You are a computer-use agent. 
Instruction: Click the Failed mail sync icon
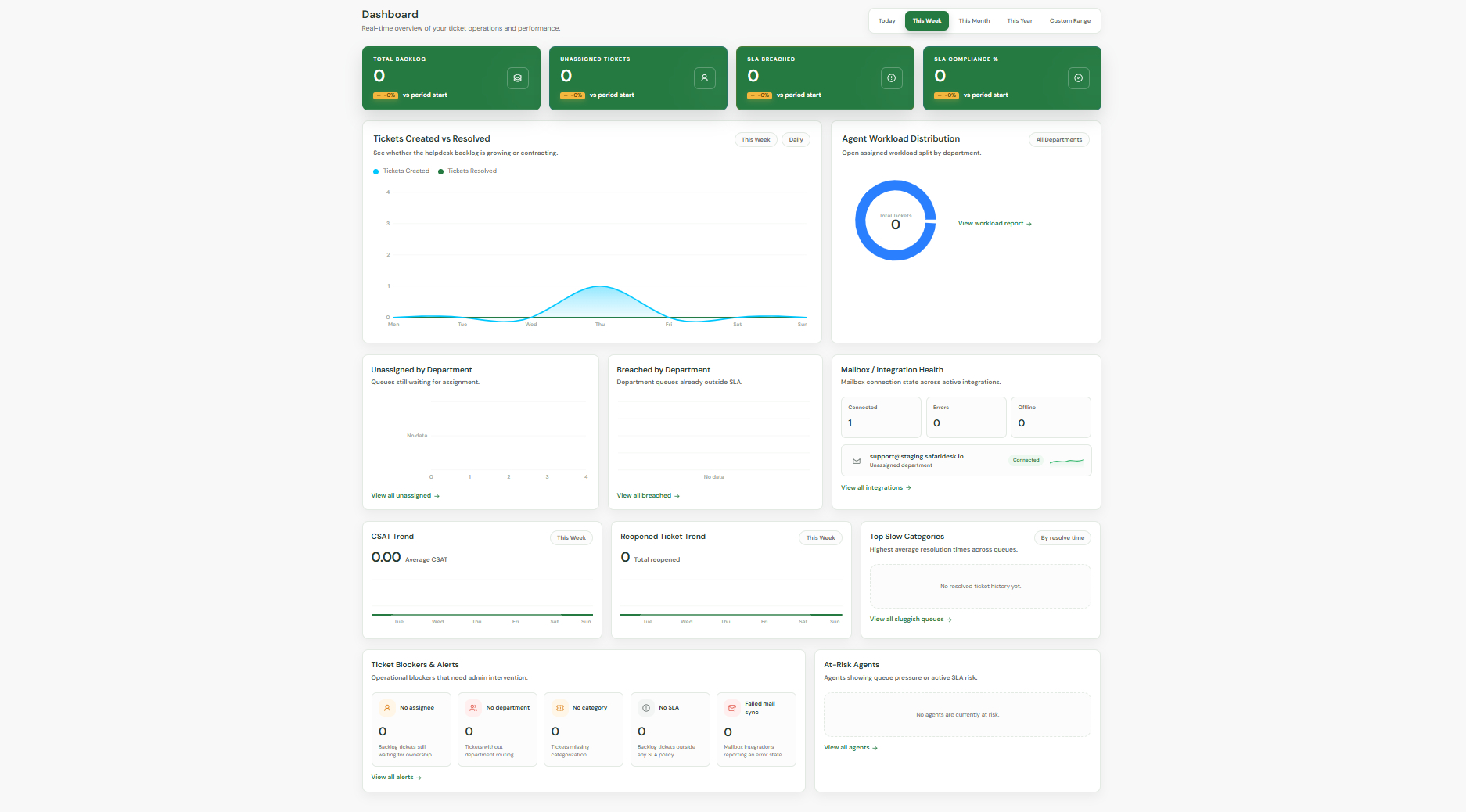point(731,707)
